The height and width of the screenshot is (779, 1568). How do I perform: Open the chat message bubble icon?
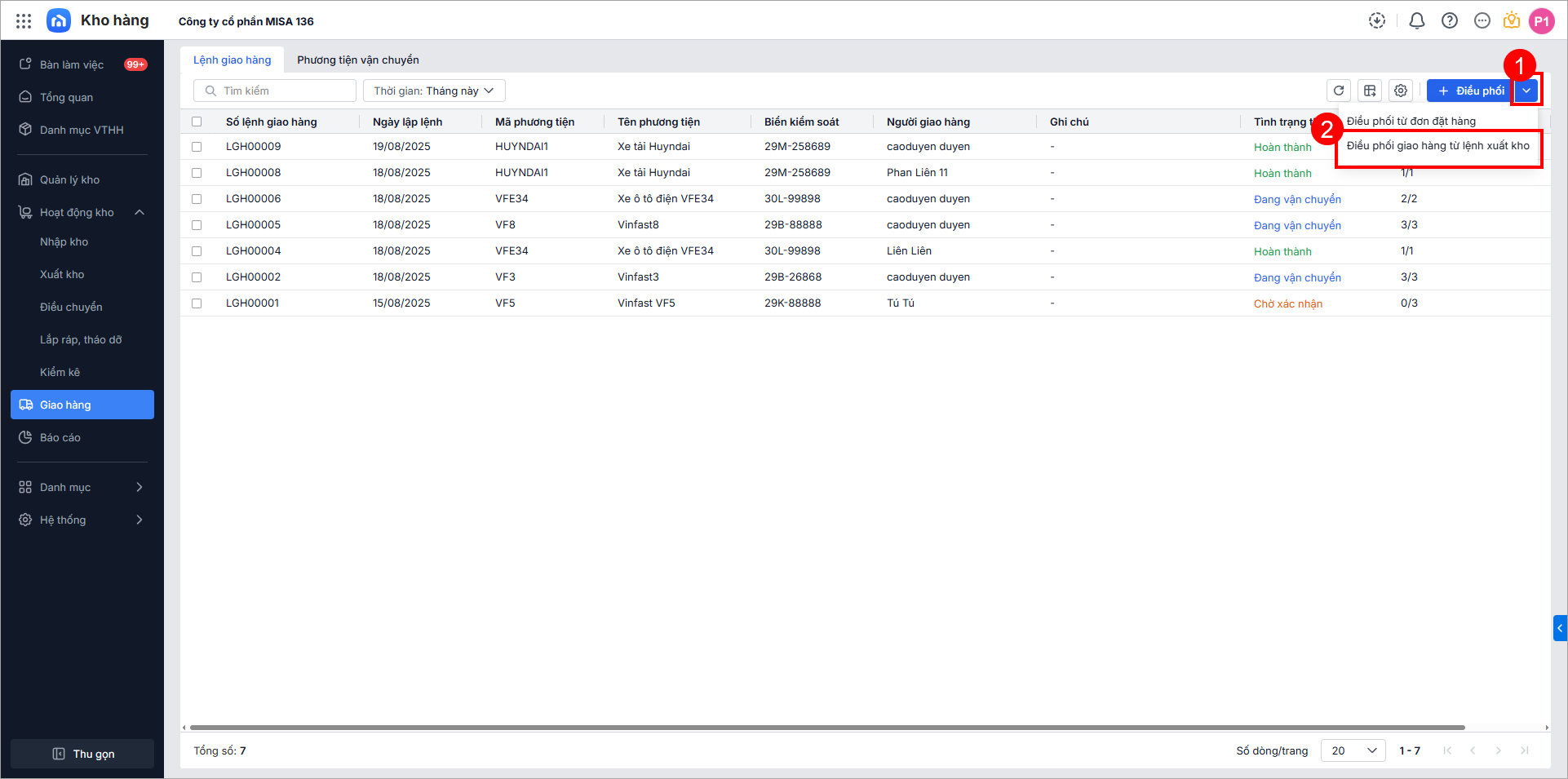click(1482, 21)
